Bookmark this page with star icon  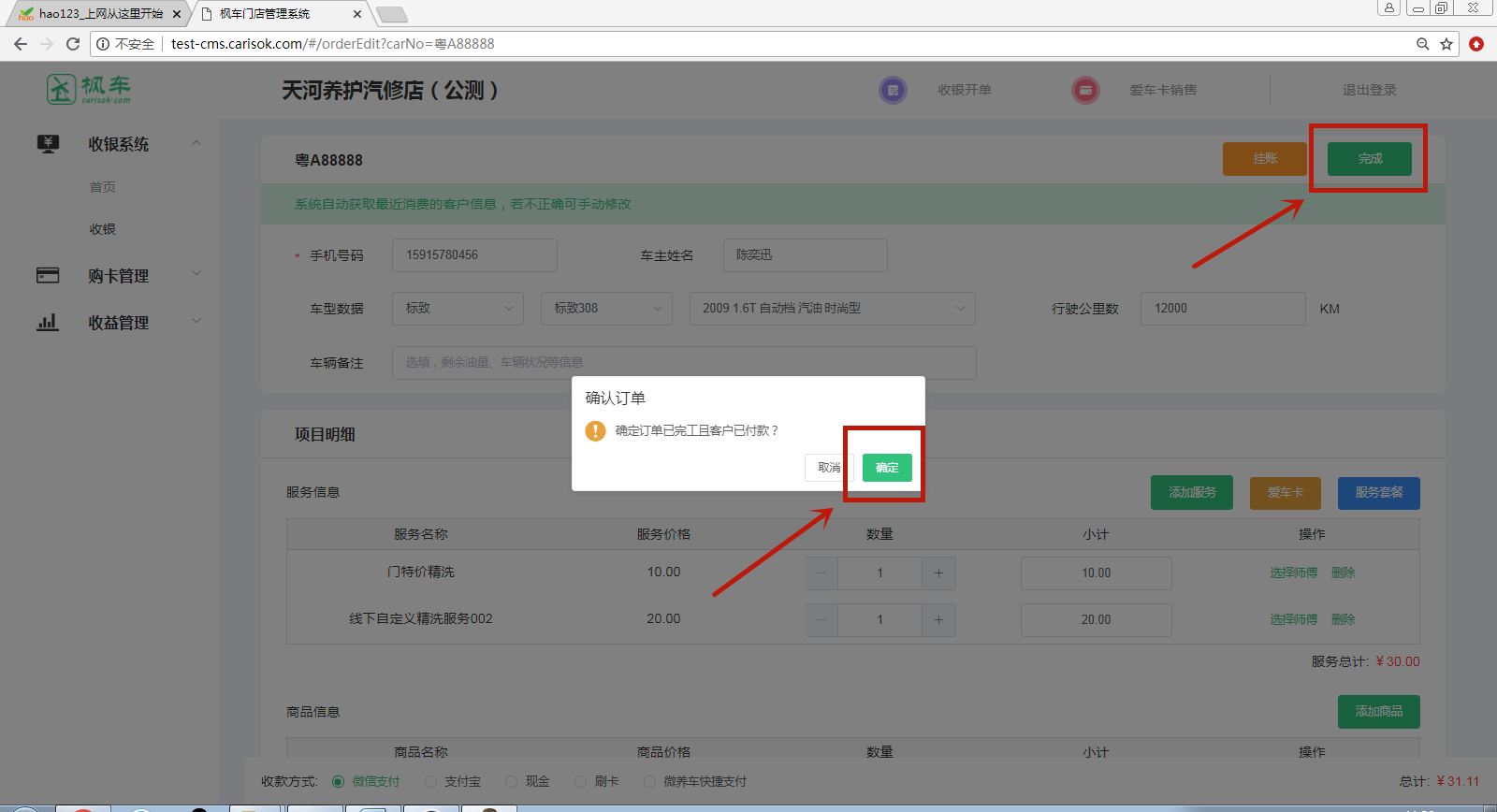[x=1446, y=44]
